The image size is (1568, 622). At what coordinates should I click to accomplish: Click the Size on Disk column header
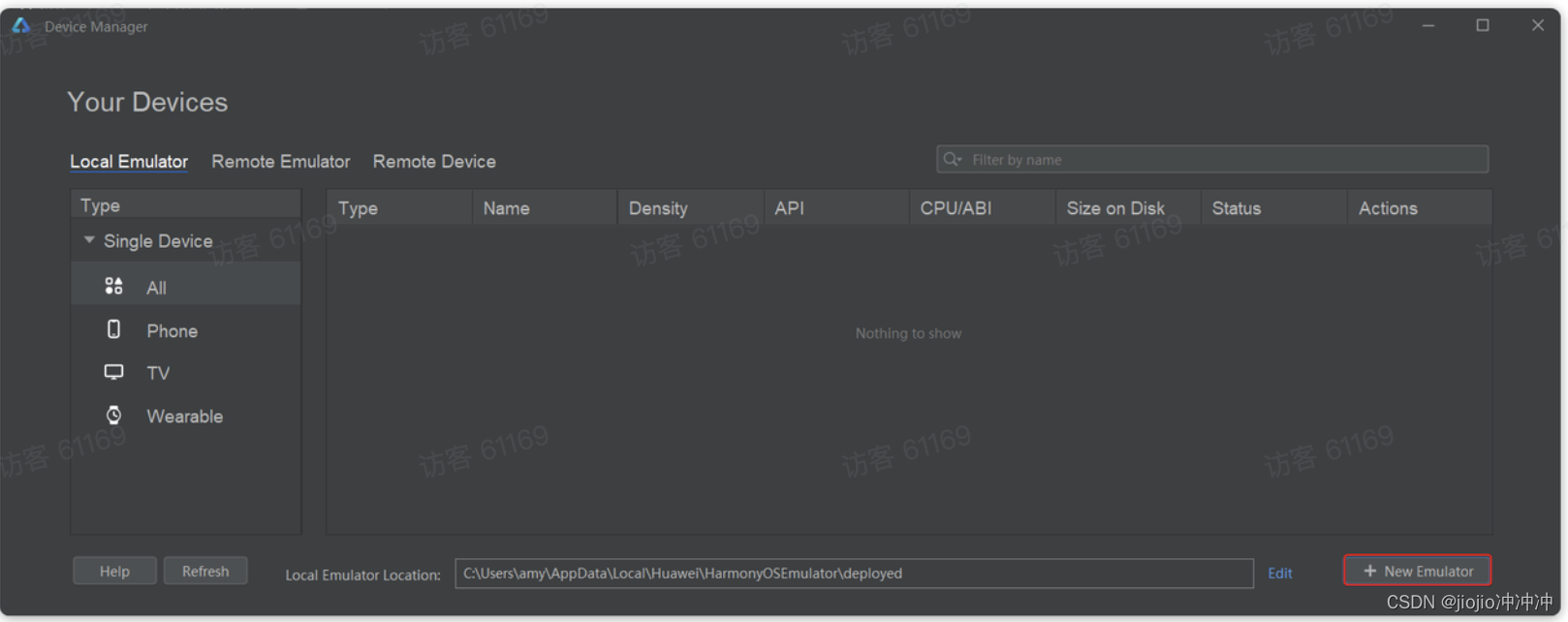click(x=1127, y=208)
